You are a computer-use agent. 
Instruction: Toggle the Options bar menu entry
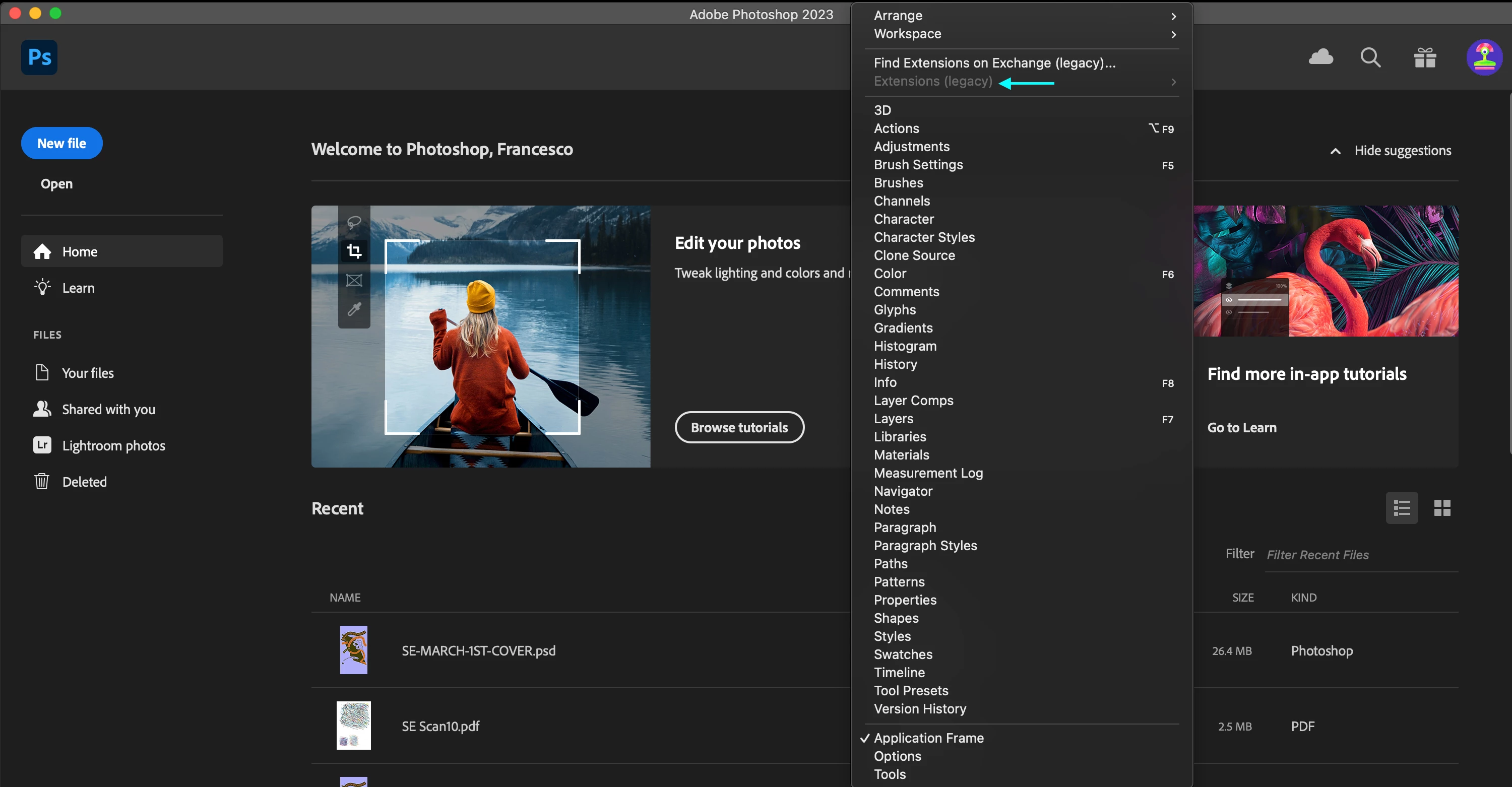point(898,756)
